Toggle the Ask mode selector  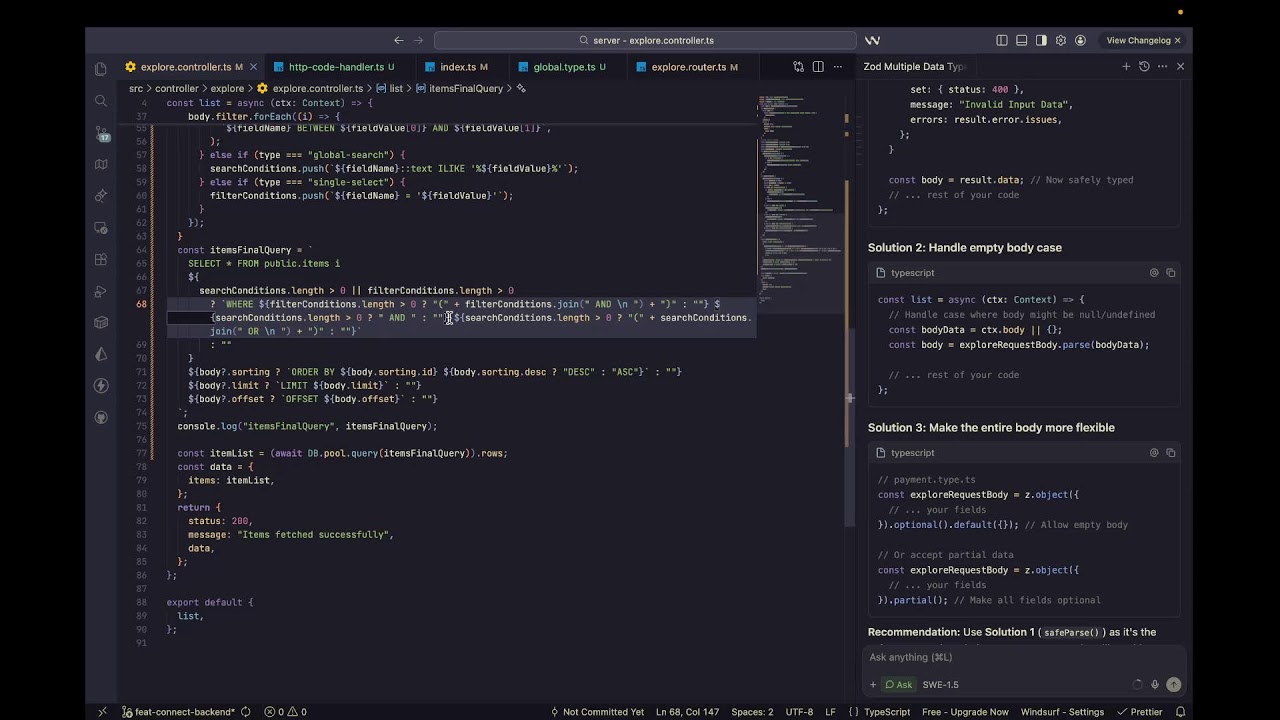[x=898, y=685]
